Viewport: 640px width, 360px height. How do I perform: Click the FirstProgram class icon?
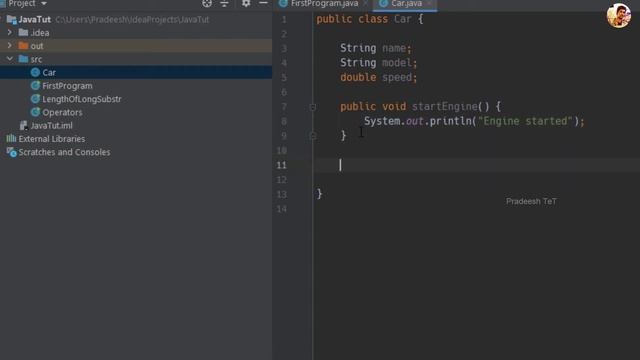36,85
